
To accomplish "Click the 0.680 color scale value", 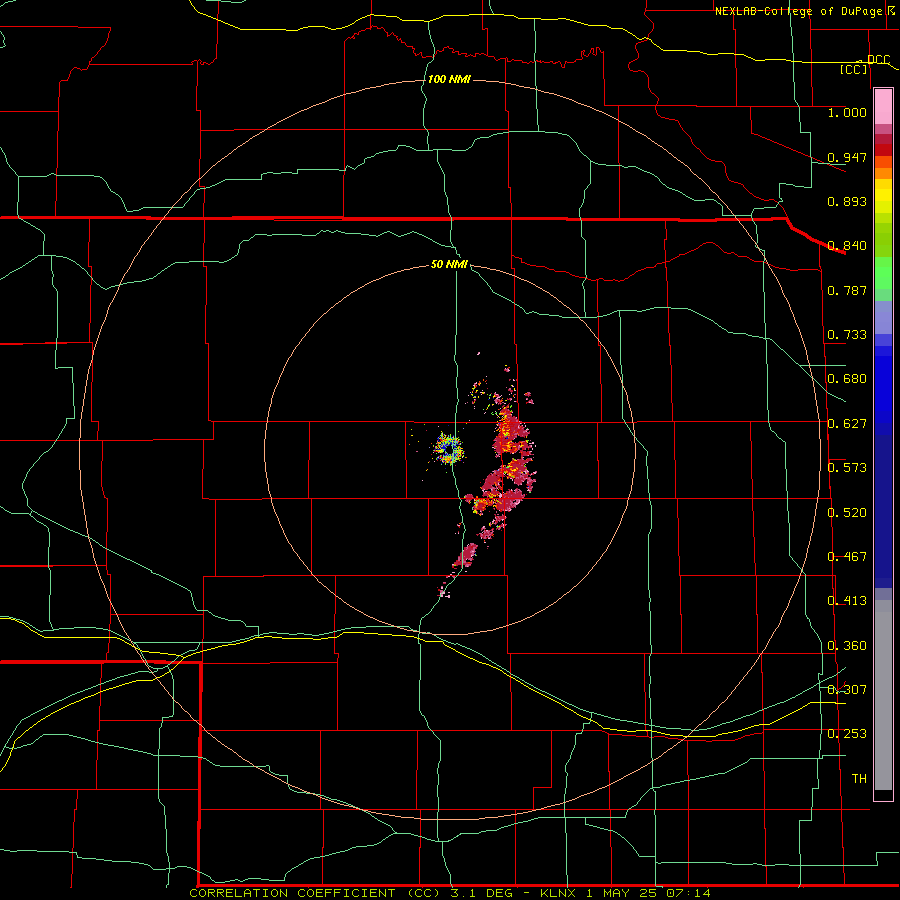I will point(847,379).
